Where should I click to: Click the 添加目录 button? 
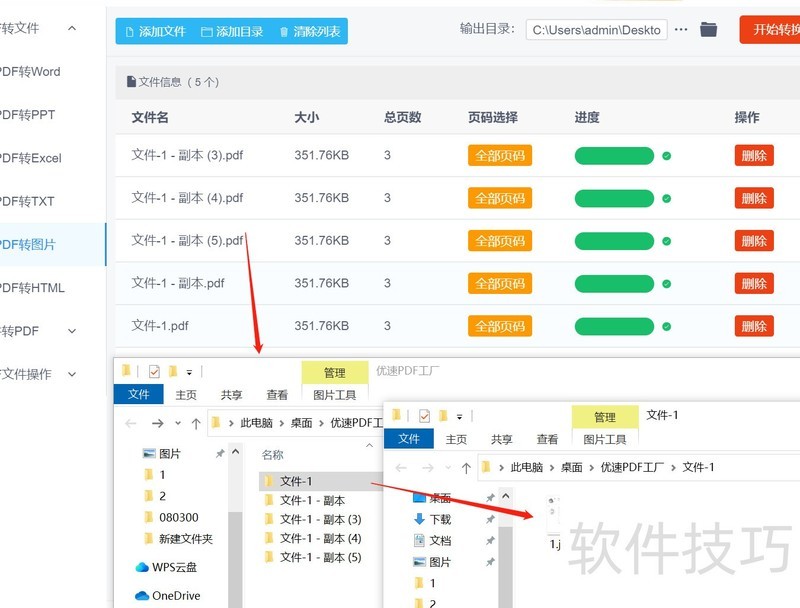(232, 32)
